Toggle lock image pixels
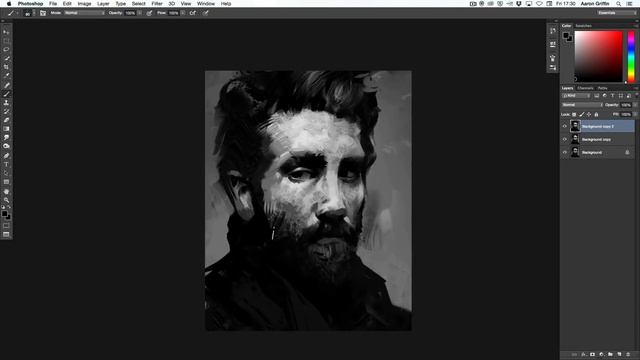 coord(582,115)
